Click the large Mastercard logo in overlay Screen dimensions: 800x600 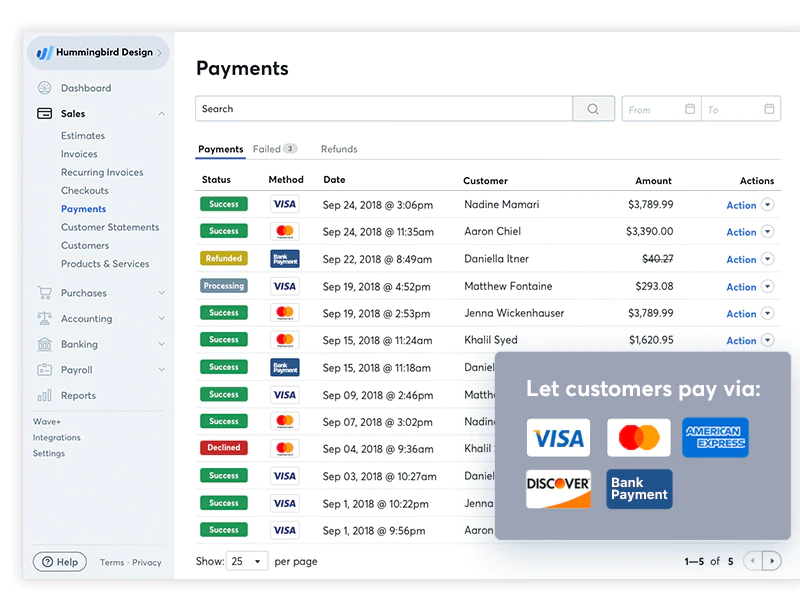(x=639, y=438)
